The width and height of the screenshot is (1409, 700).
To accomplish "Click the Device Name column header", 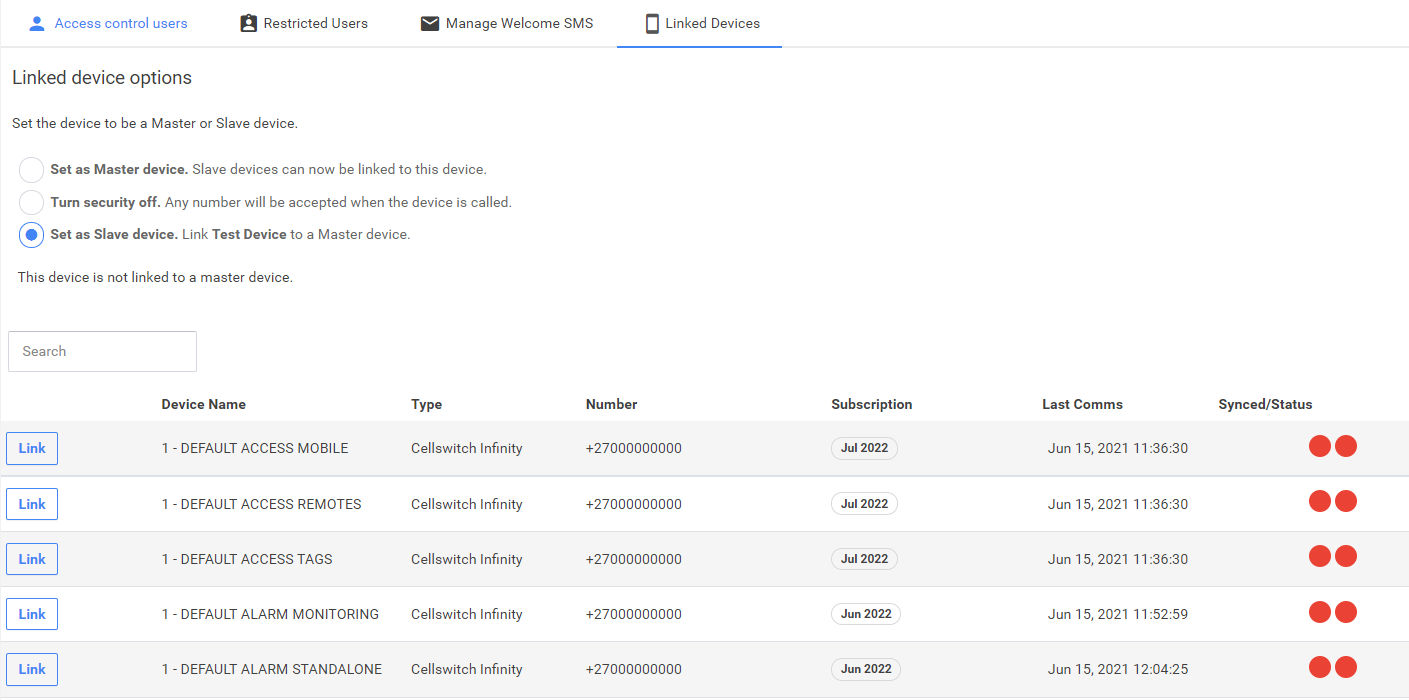I will click(x=203, y=405).
